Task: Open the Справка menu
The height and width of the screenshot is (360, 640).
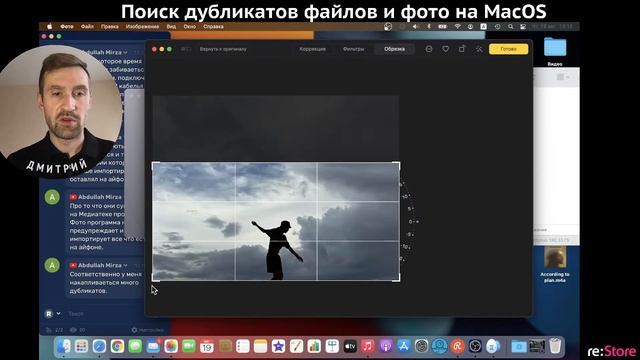Action: (213, 27)
